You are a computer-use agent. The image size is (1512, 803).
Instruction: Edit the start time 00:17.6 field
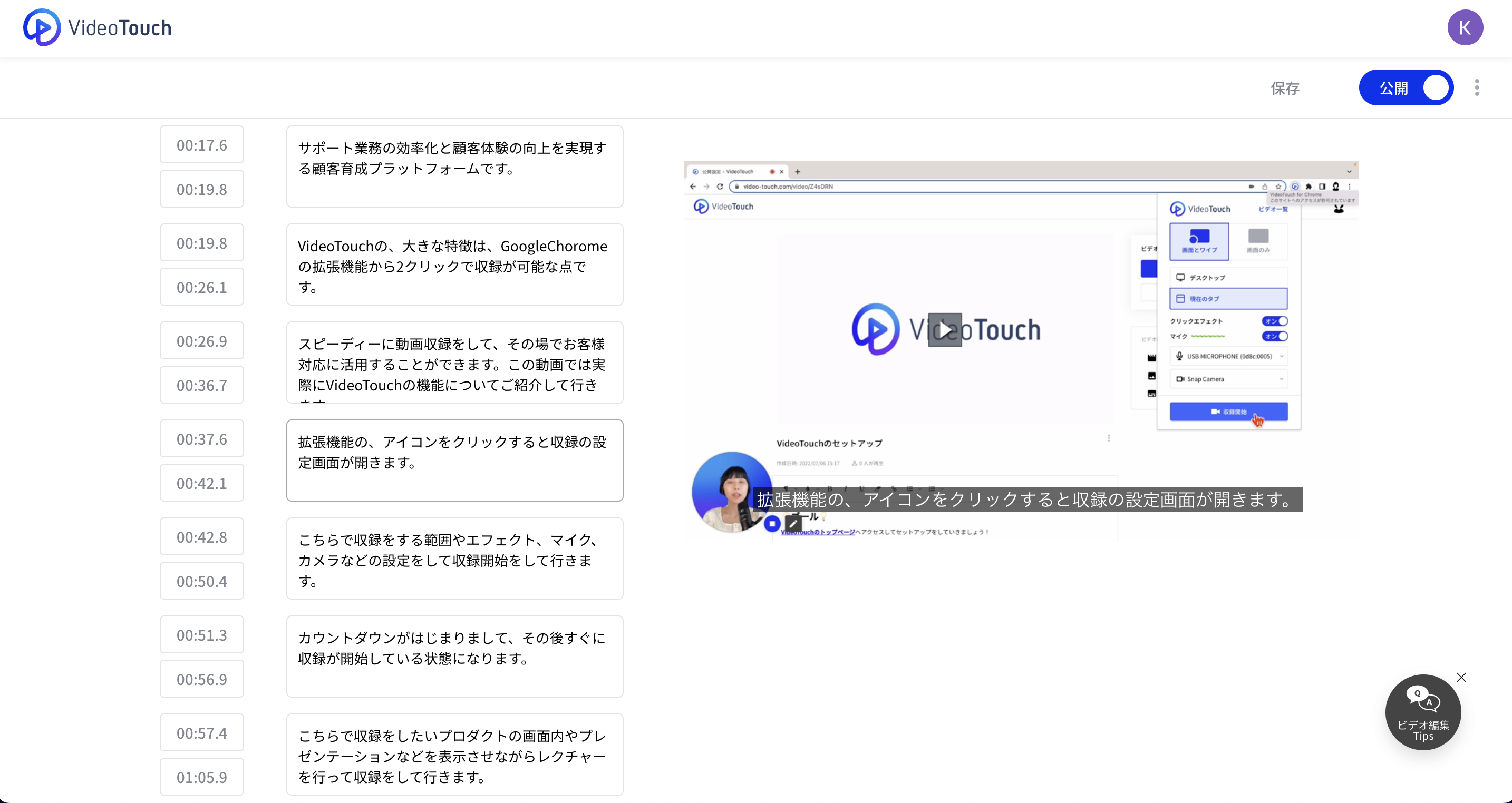point(202,145)
